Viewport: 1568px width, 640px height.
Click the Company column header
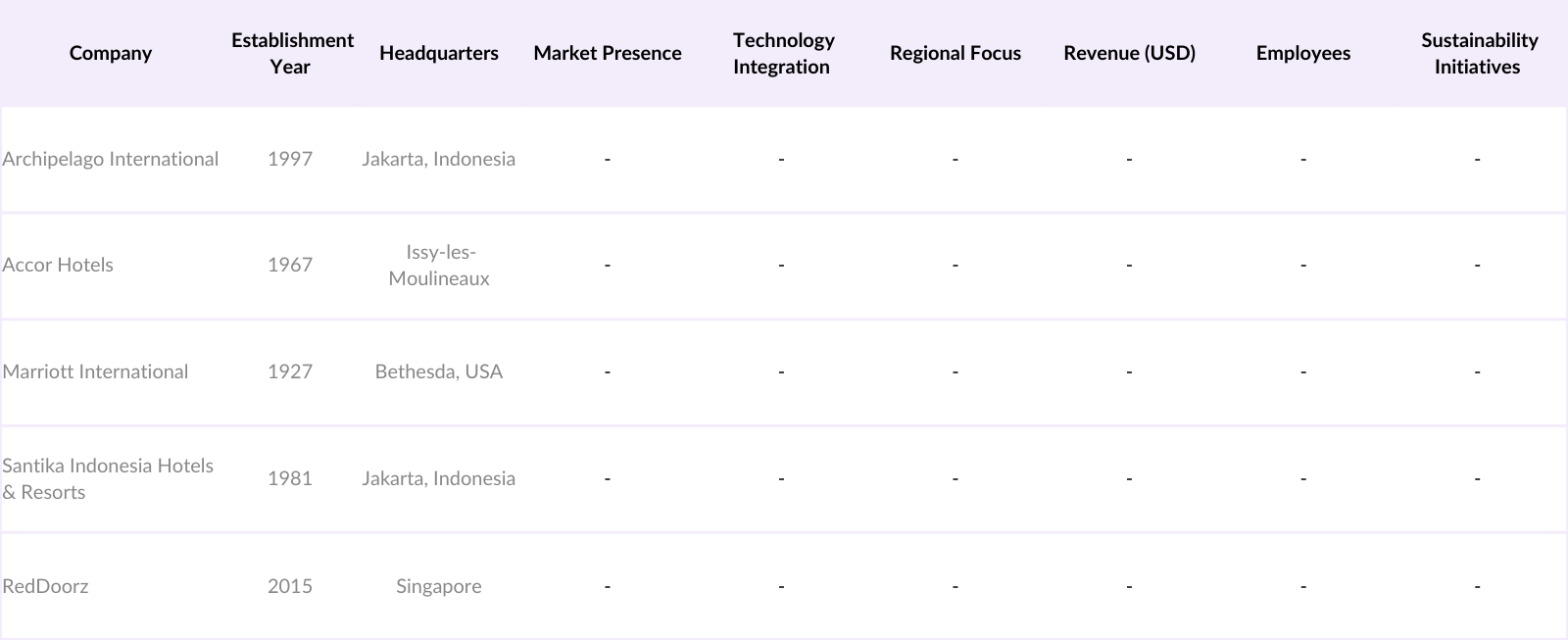(111, 53)
